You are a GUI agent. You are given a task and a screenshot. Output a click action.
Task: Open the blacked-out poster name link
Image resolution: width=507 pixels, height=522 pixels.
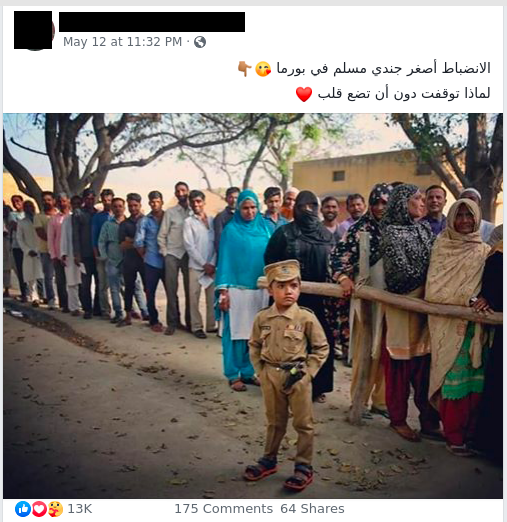pyautogui.click(x=152, y=22)
